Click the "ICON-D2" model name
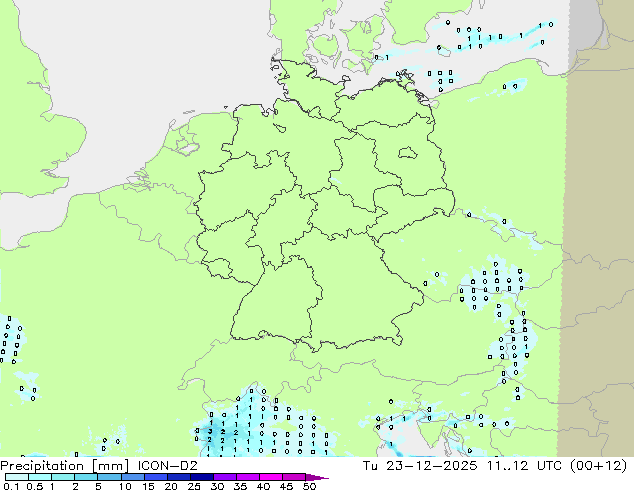This screenshot has width=634, height=490. [x=167, y=466]
